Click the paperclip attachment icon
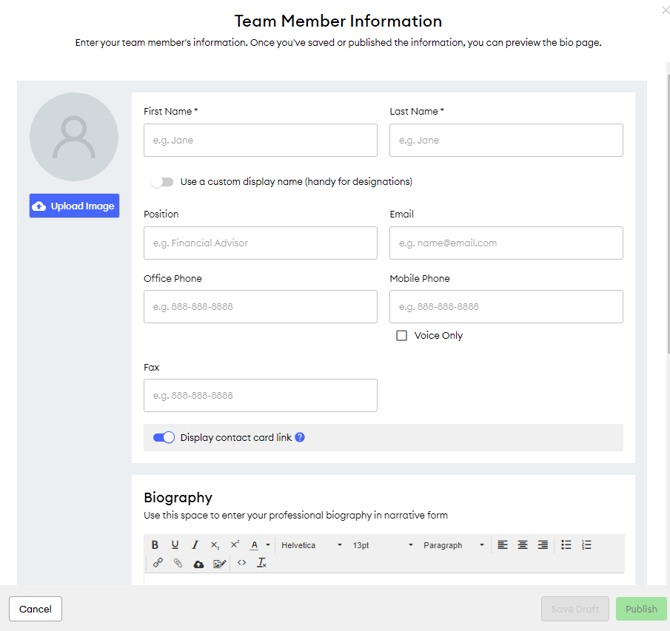This screenshot has width=670, height=631. (178, 563)
